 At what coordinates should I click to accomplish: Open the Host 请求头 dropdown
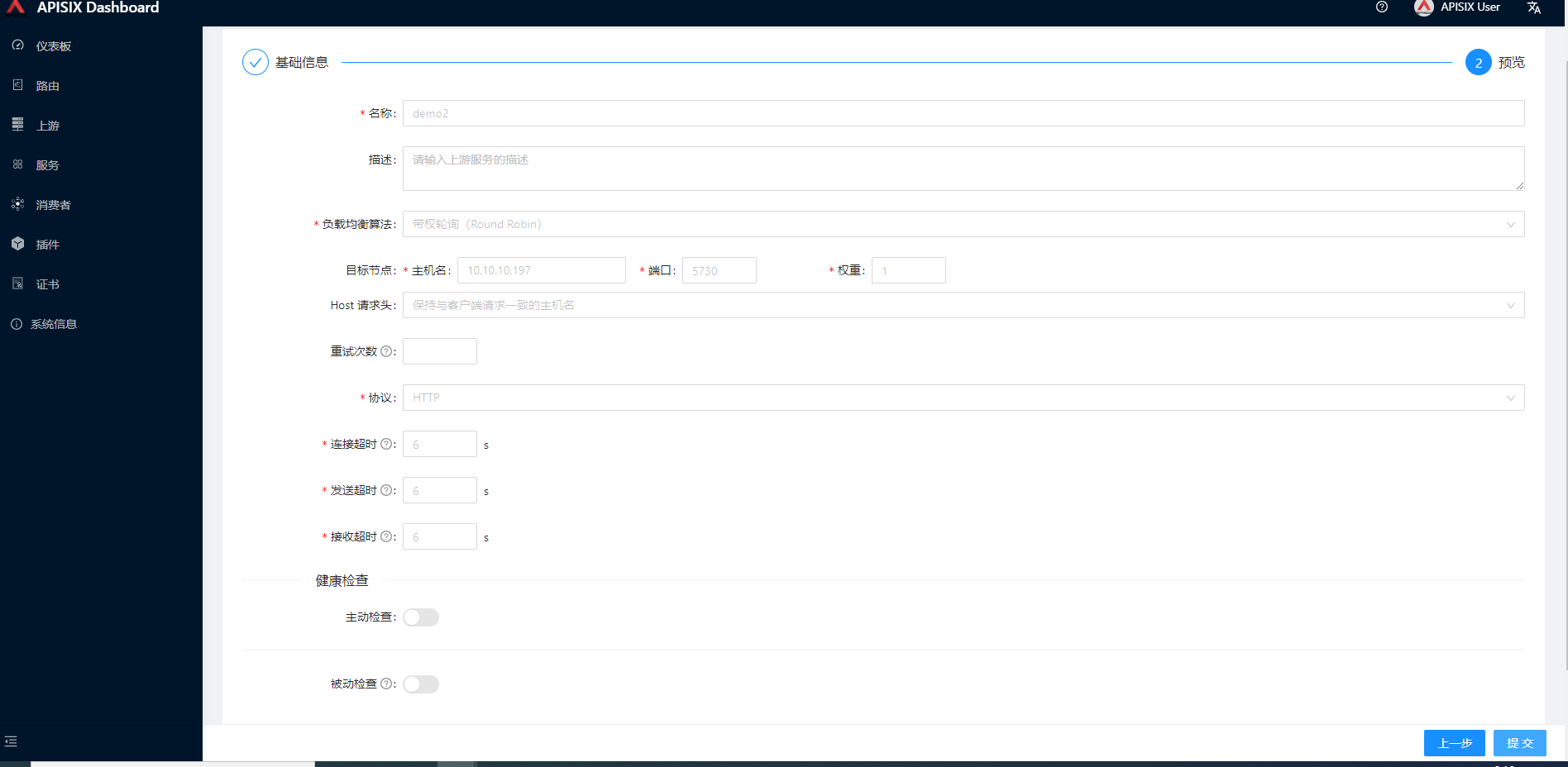963,305
